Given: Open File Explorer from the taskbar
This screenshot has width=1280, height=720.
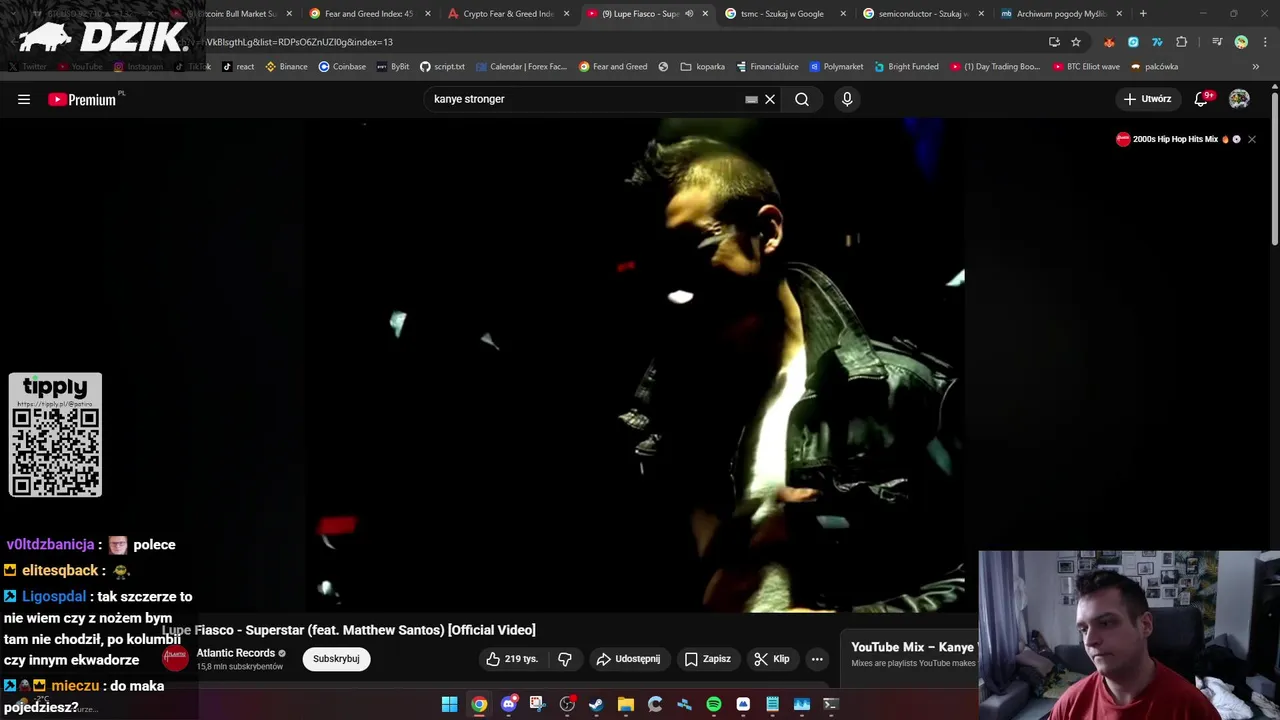Looking at the screenshot, I should click(x=626, y=705).
